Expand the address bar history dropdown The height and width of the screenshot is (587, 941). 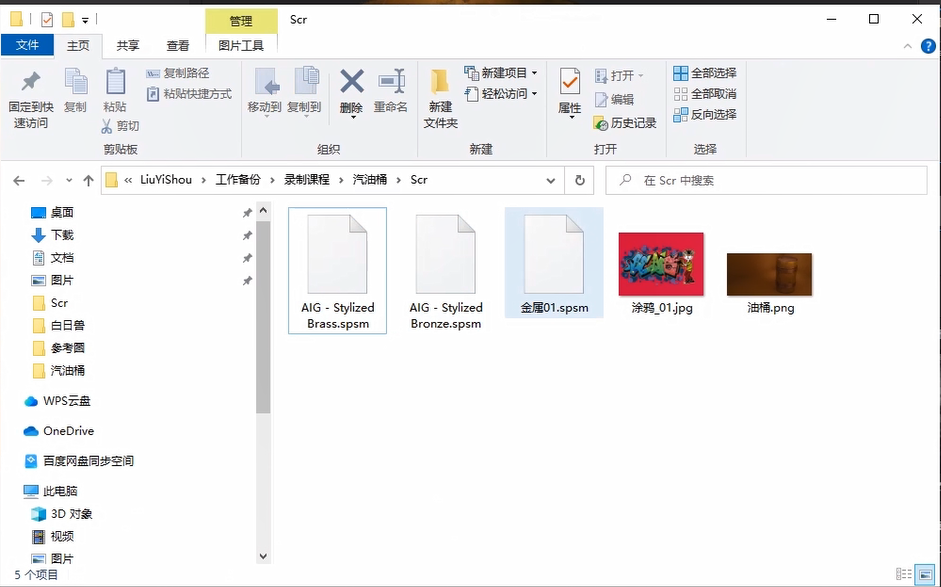(x=550, y=180)
